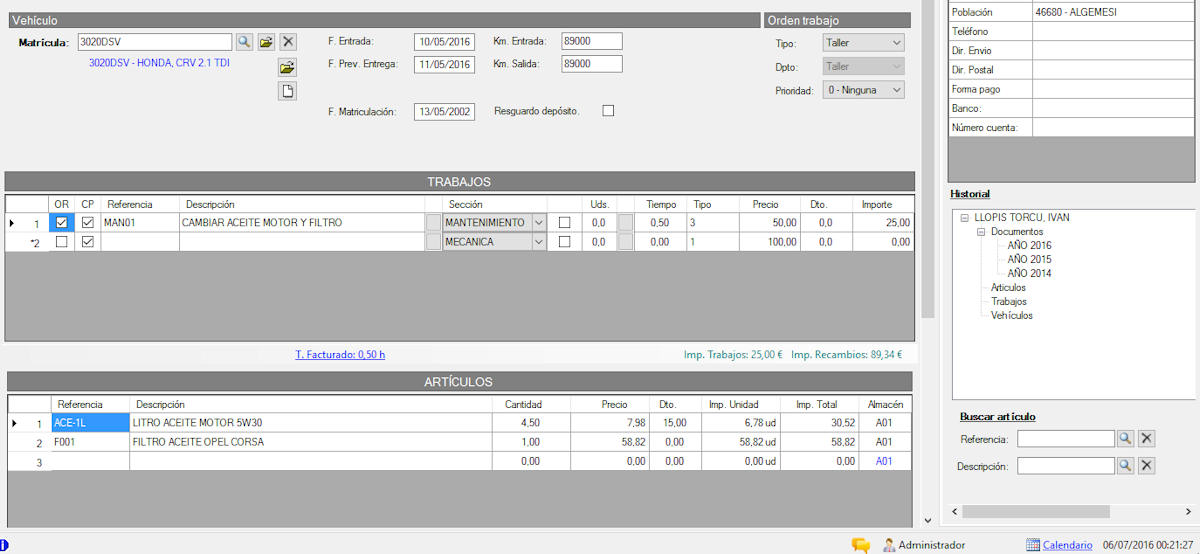Open the vehicle folder icon beside Honda CRV

tap(287, 67)
